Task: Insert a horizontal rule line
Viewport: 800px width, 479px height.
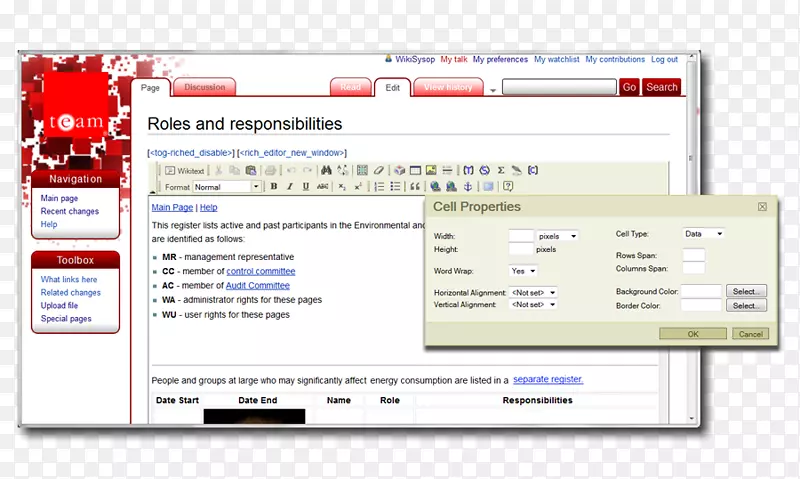Action: (447, 170)
